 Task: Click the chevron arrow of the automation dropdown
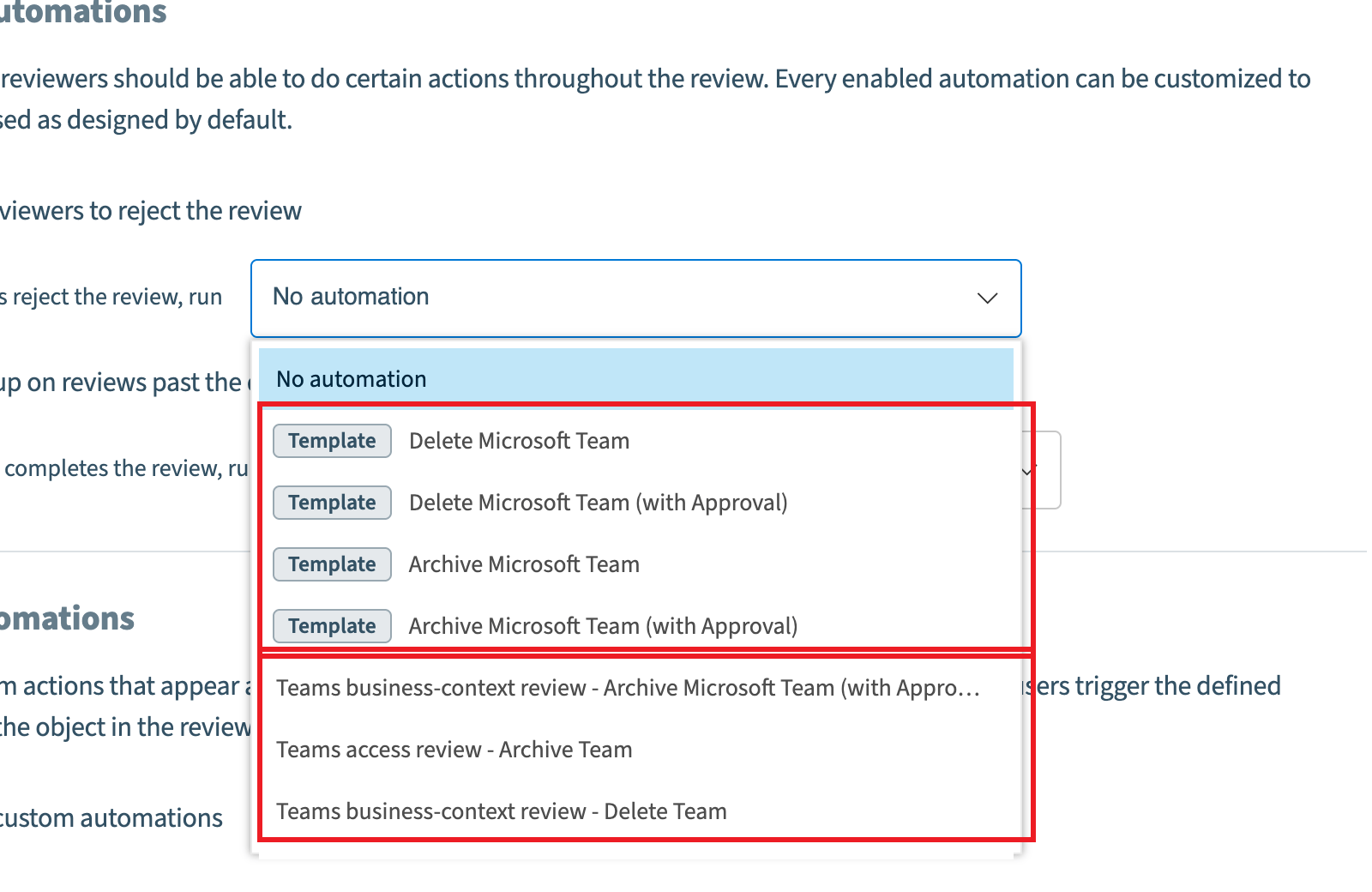point(987,298)
